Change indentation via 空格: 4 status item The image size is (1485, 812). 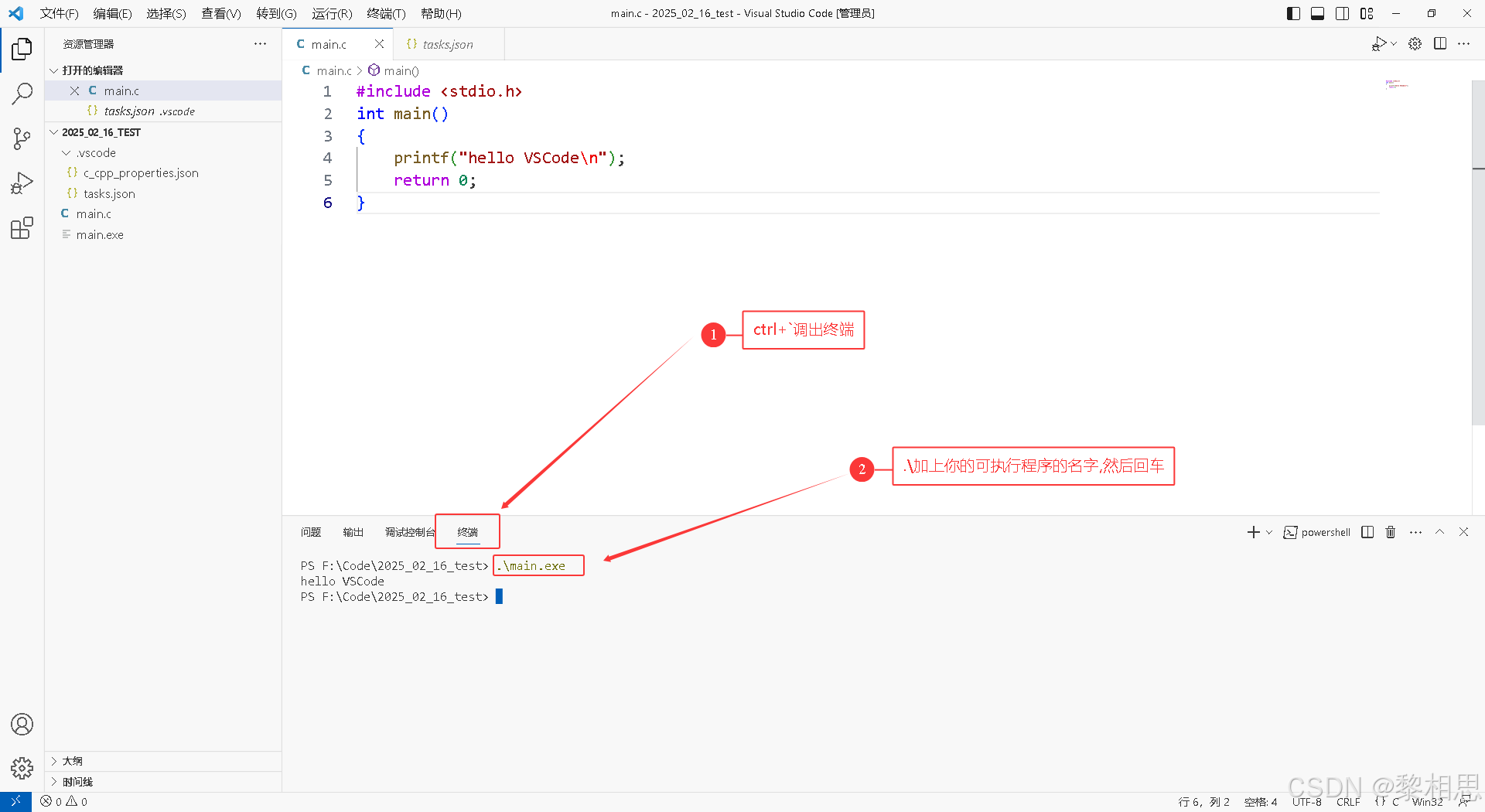click(x=1261, y=802)
